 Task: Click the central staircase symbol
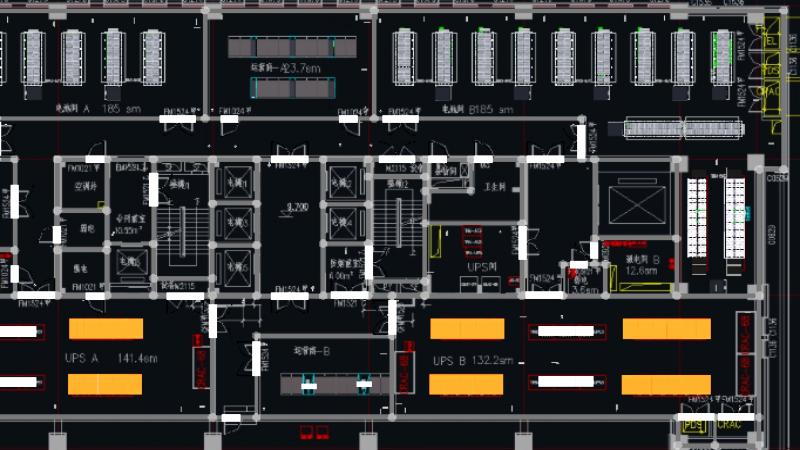point(400,228)
